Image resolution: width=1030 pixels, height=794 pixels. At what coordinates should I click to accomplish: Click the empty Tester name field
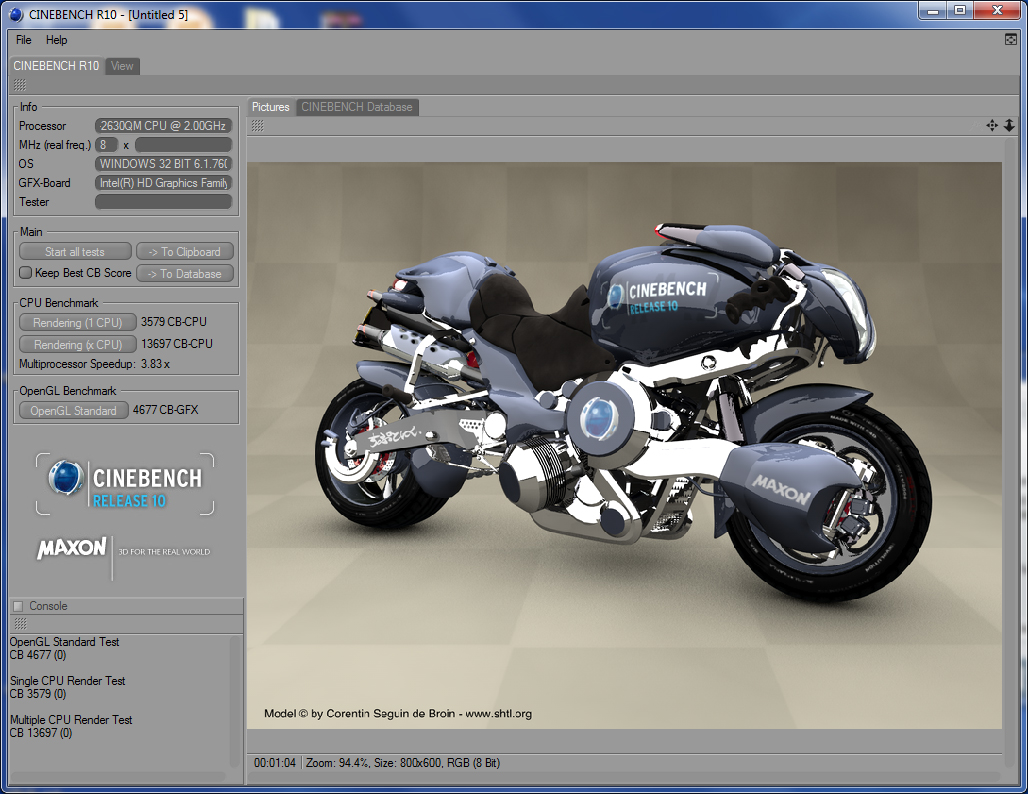click(x=164, y=202)
